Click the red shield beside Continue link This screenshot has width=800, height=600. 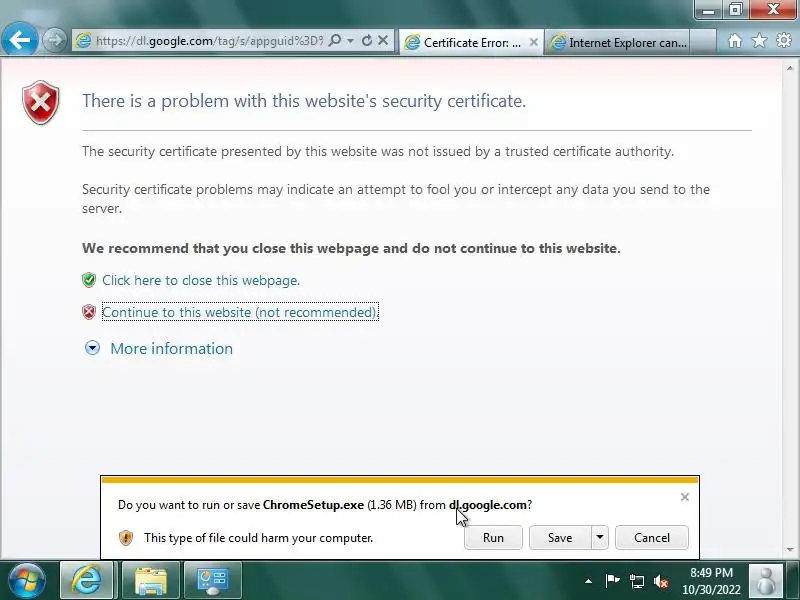tap(89, 312)
